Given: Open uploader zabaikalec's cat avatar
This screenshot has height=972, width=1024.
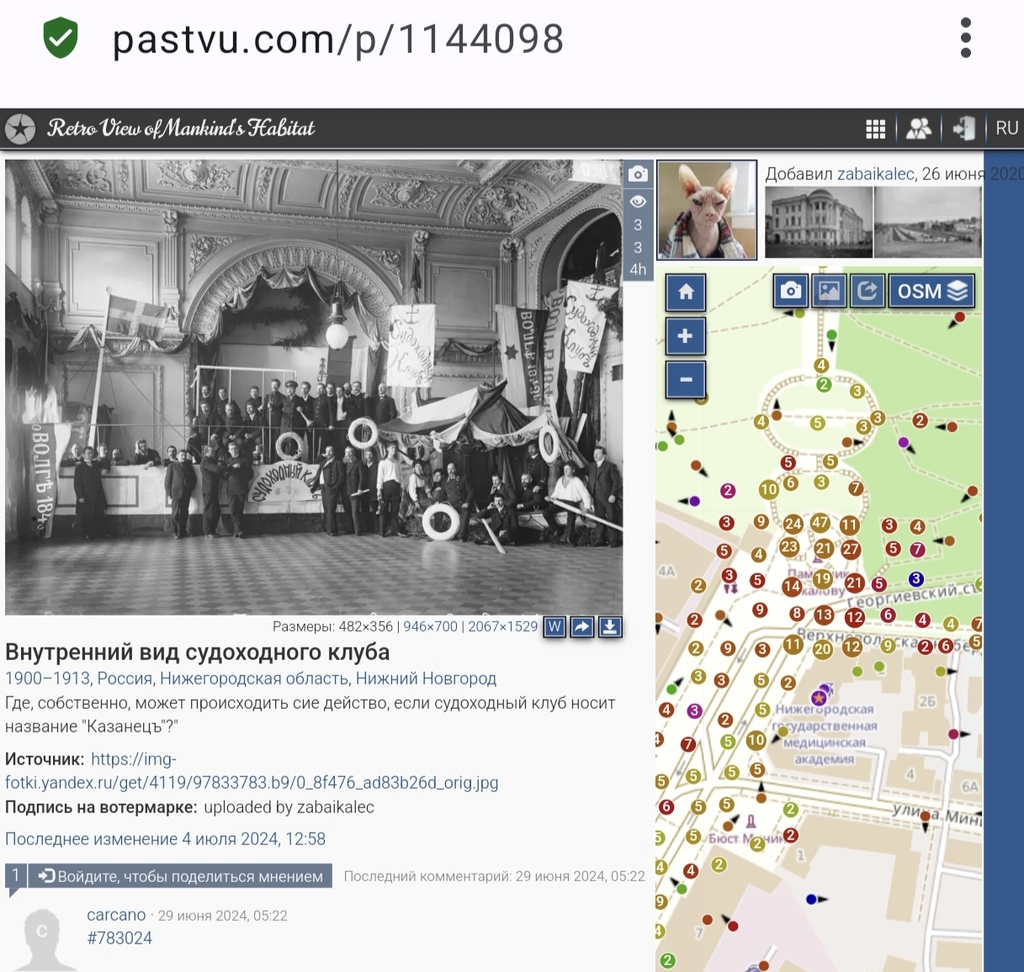Looking at the screenshot, I should click(706, 210).
